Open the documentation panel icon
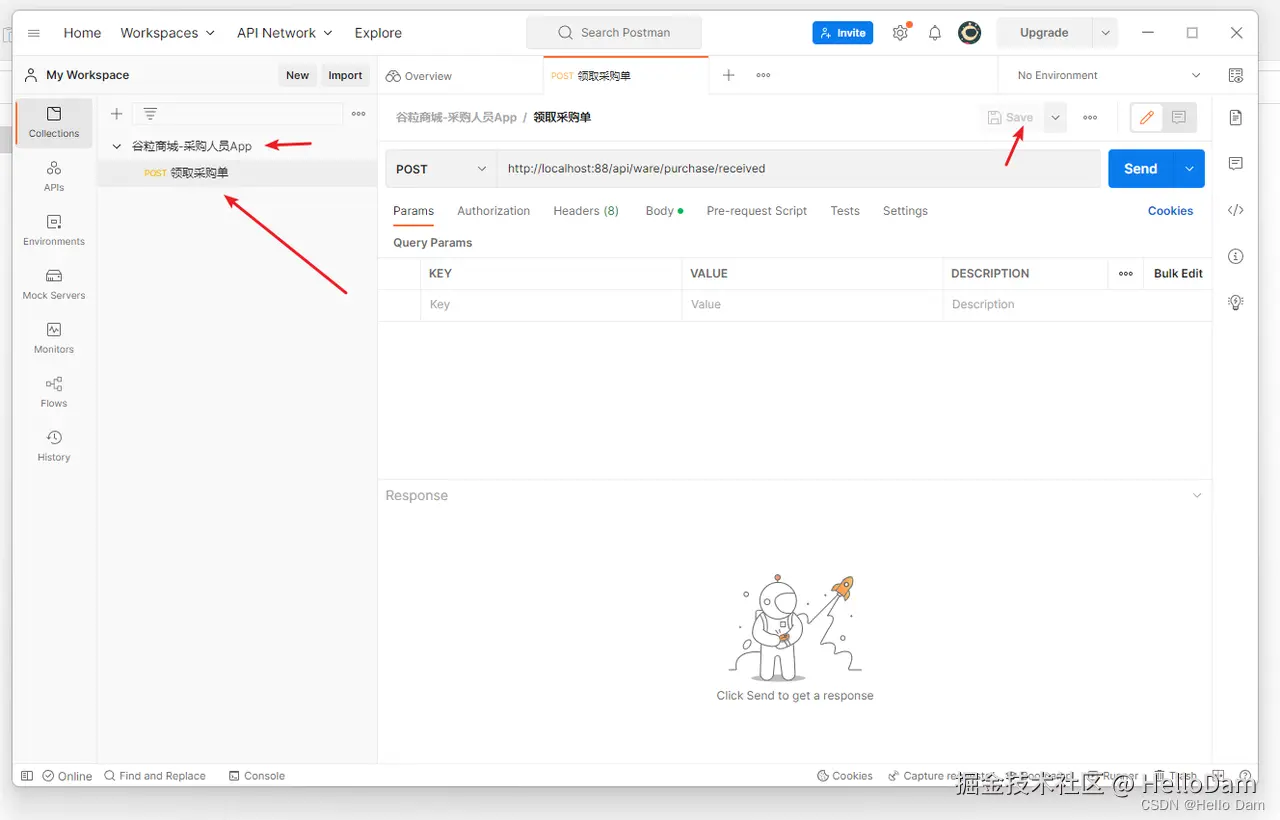This screenshot has height=820, width=1280. (x=1236, y=118)
